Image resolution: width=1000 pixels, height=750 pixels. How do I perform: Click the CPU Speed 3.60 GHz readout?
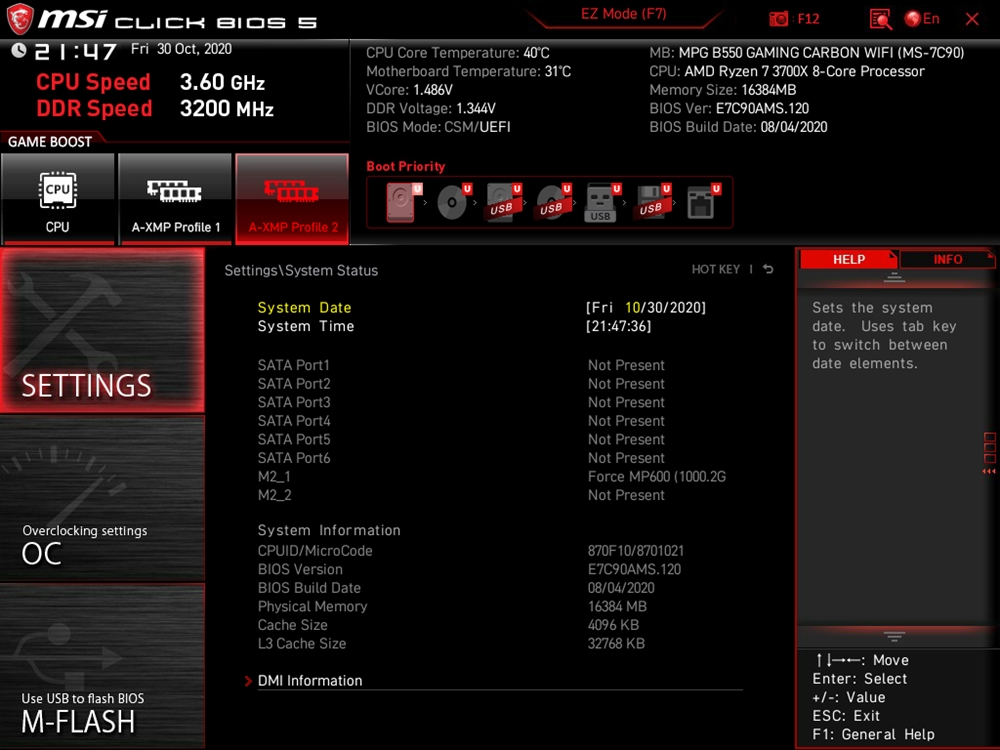point(151,82)
